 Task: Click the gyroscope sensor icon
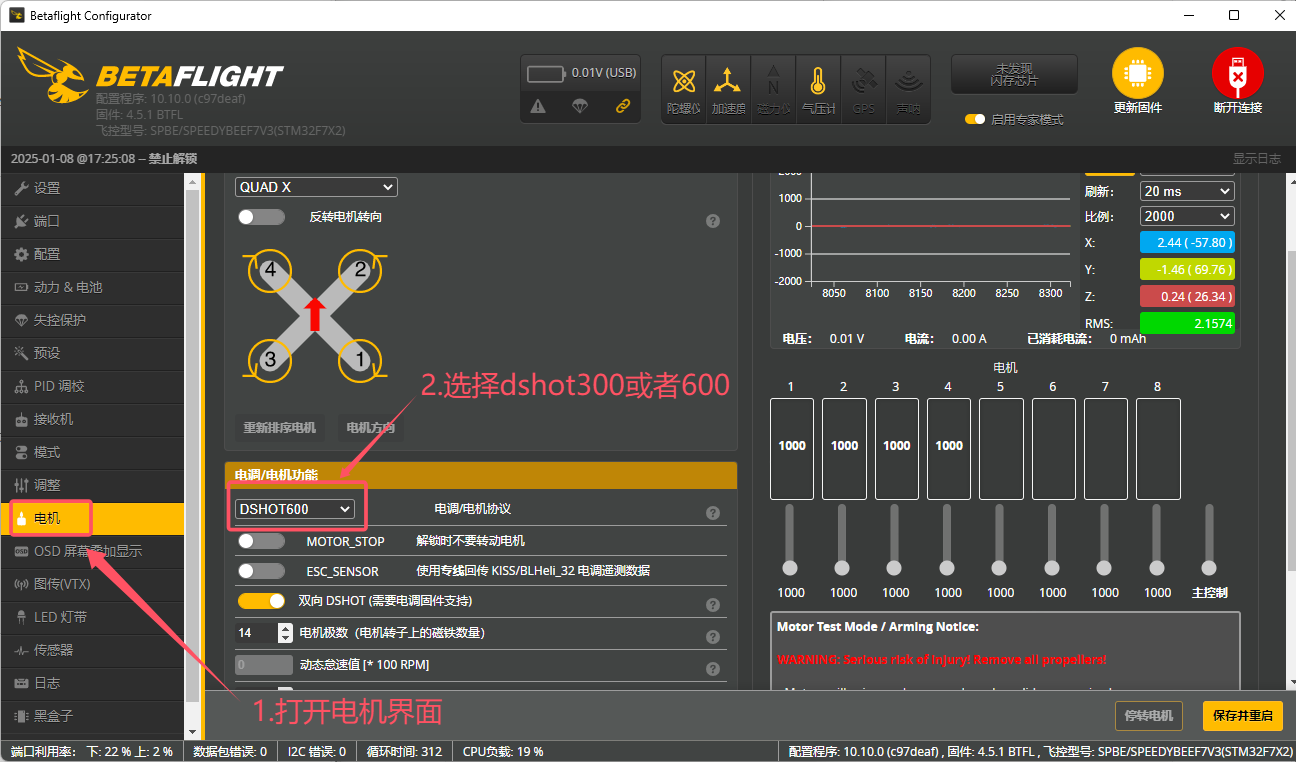point(684,89)
